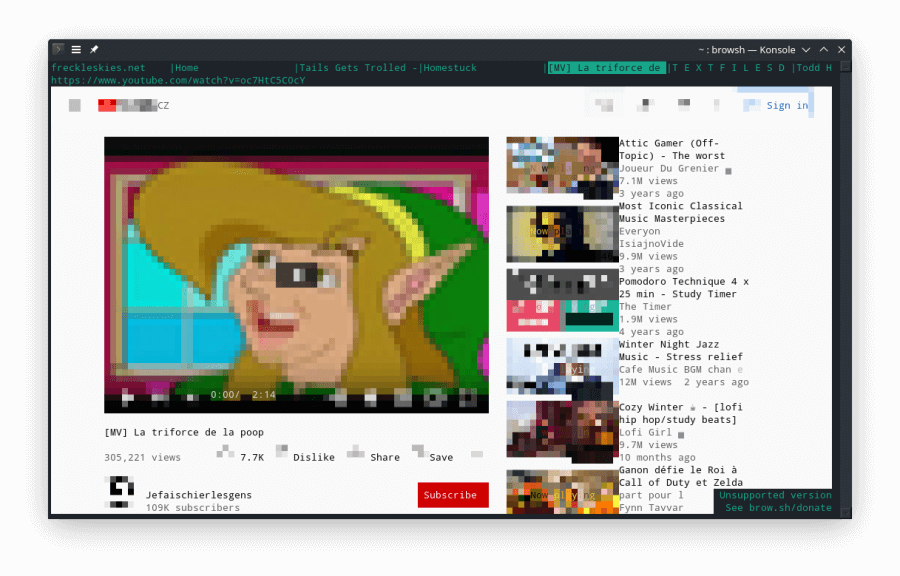Switch to the Todd H tab
Viewport: 900px width, 576px height.
(814, 68)
